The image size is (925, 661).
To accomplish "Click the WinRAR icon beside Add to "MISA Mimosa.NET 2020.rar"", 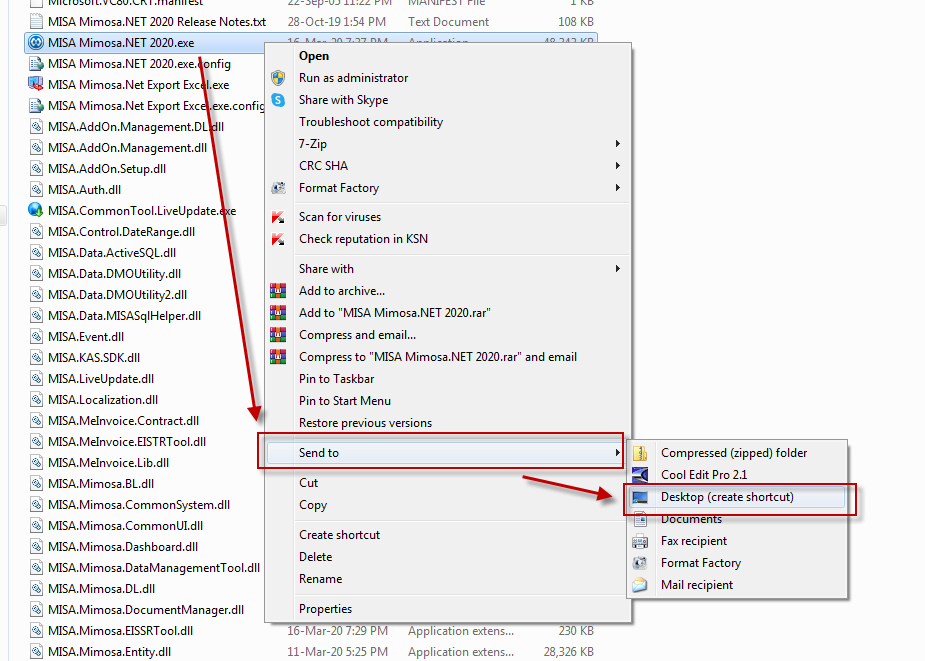I will click(x=278, y=313).
